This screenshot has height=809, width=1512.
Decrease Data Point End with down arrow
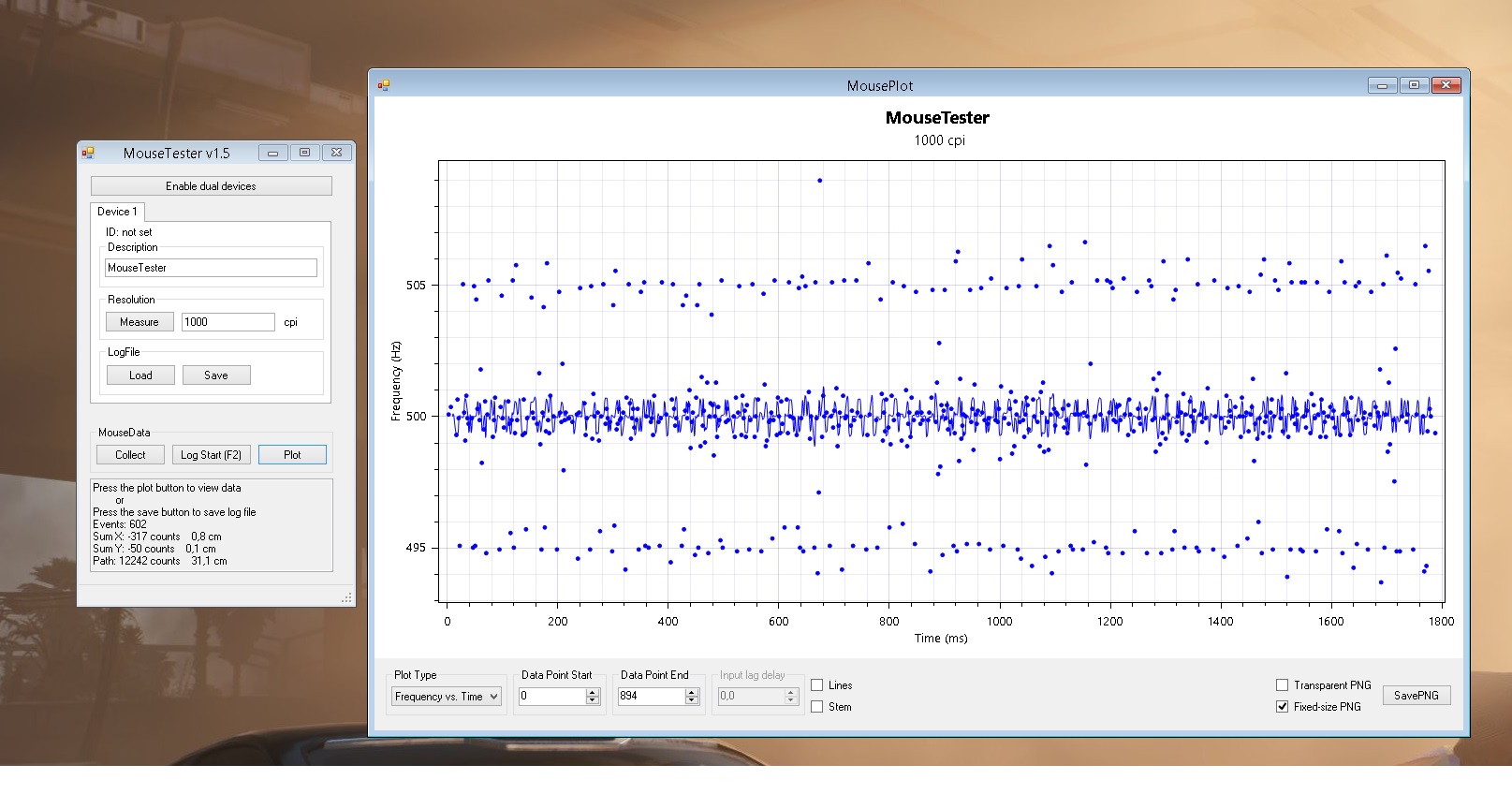[x=692, y=700]
